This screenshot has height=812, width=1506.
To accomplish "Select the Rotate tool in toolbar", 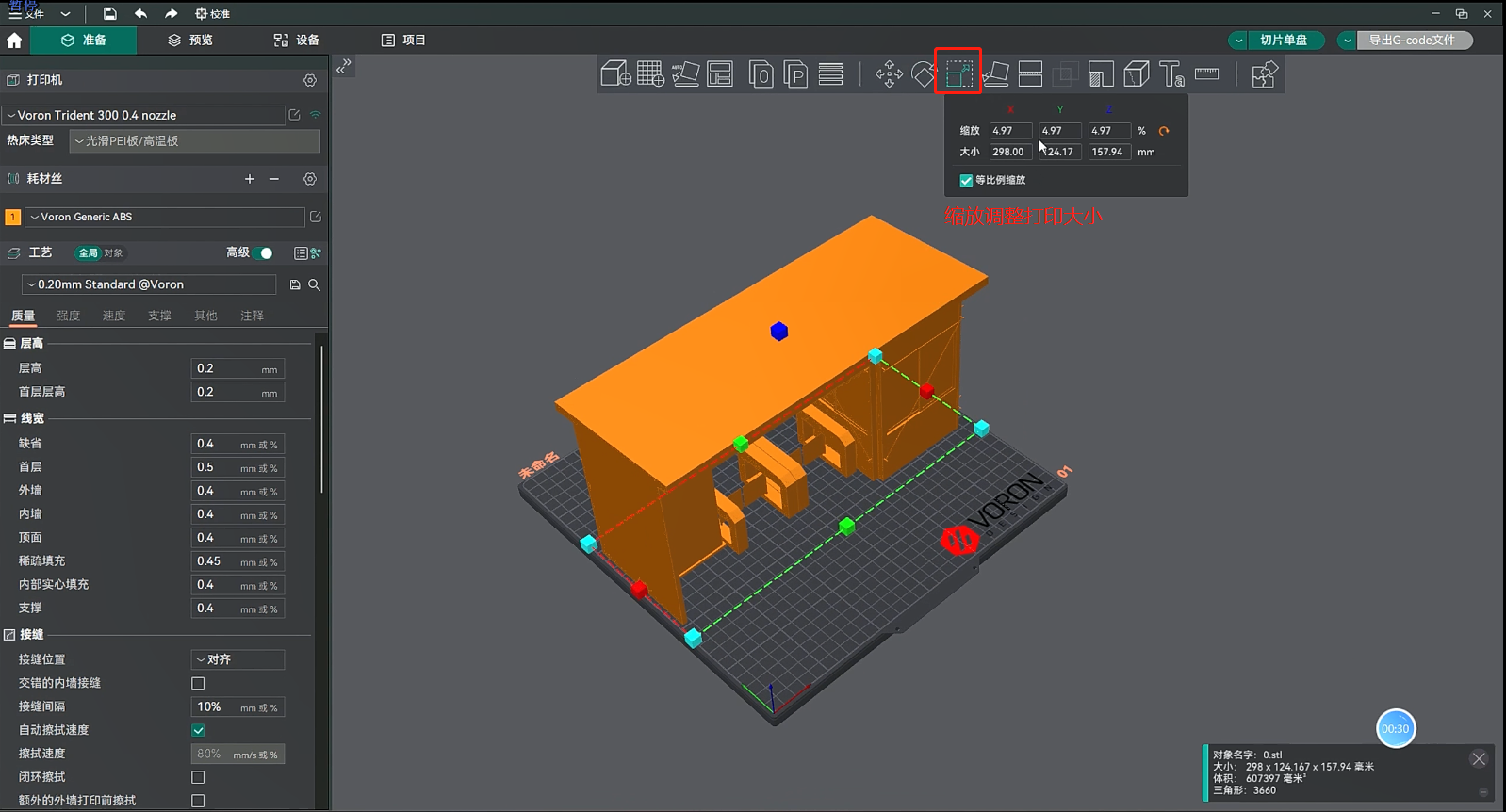I will click(x=924, y=73).
